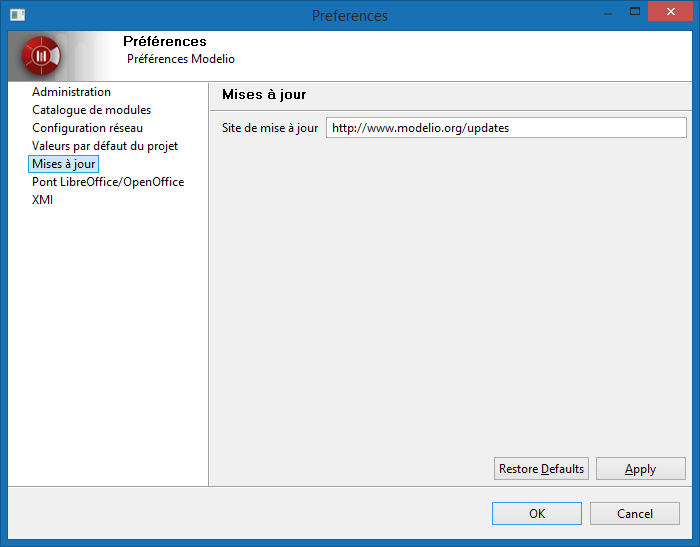This screenshot has width=700, height=547.
Task: Confirm the dialog with OK
Action: click(x=537, y=514)
